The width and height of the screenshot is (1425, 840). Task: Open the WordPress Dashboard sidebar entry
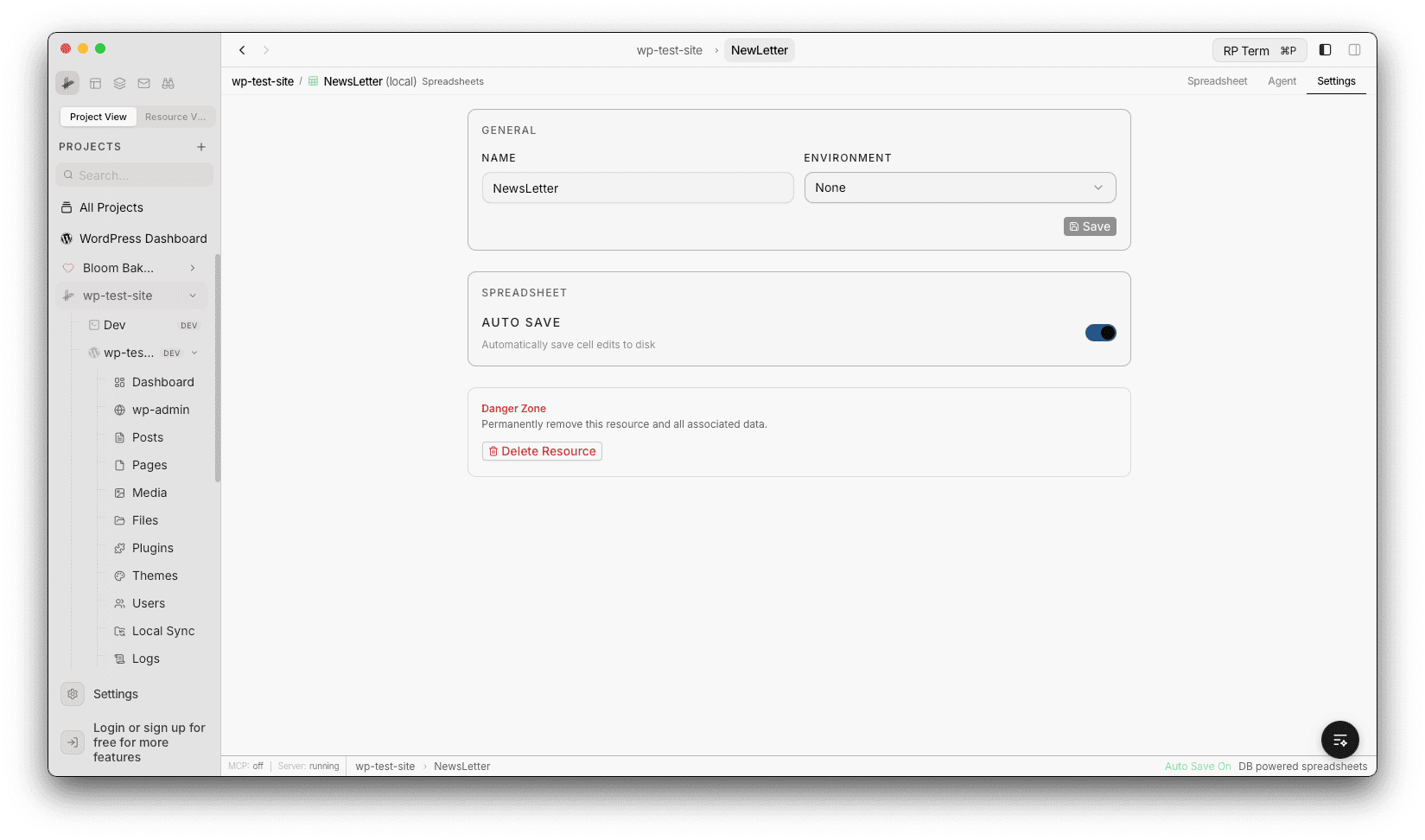pyautogui.click(x=142, y=239)
